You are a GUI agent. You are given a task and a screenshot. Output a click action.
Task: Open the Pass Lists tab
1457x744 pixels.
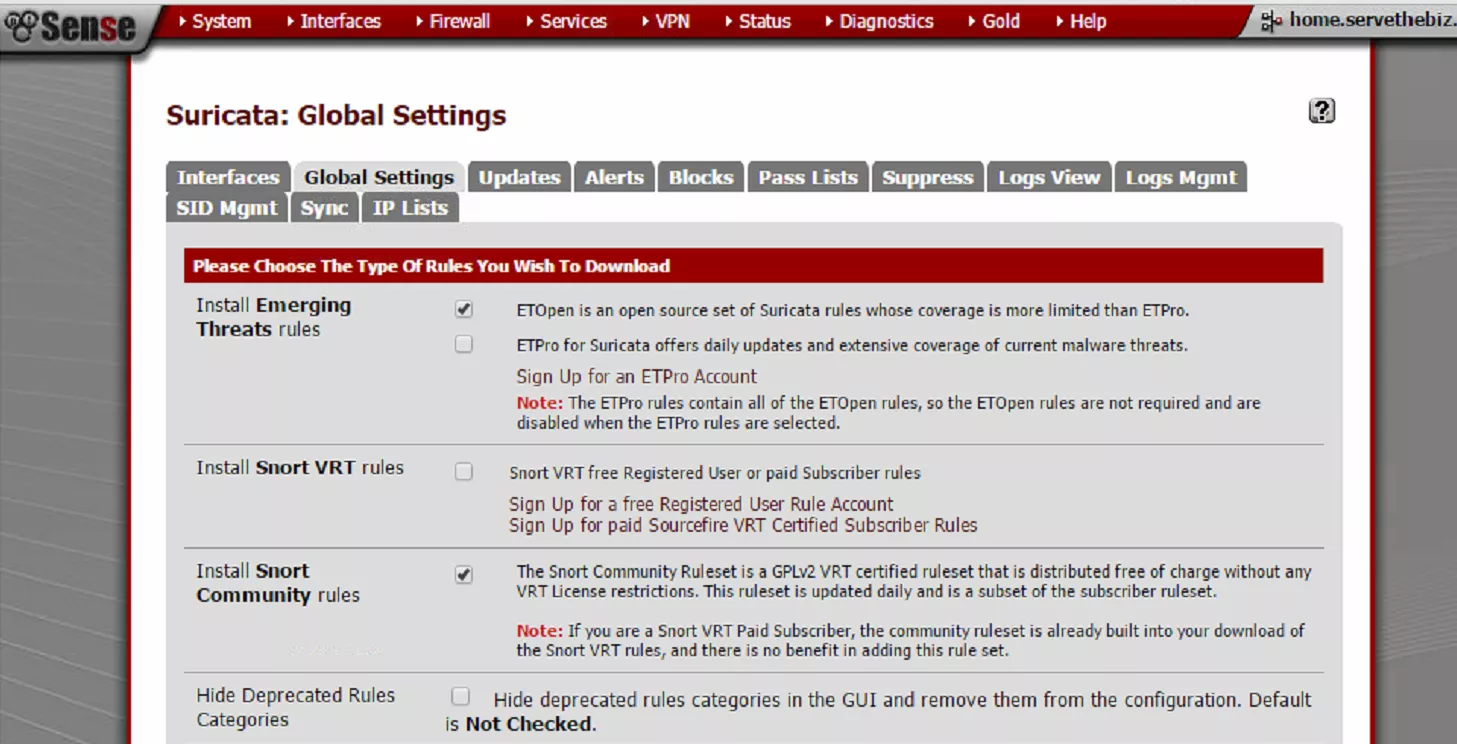pos(808,177)
